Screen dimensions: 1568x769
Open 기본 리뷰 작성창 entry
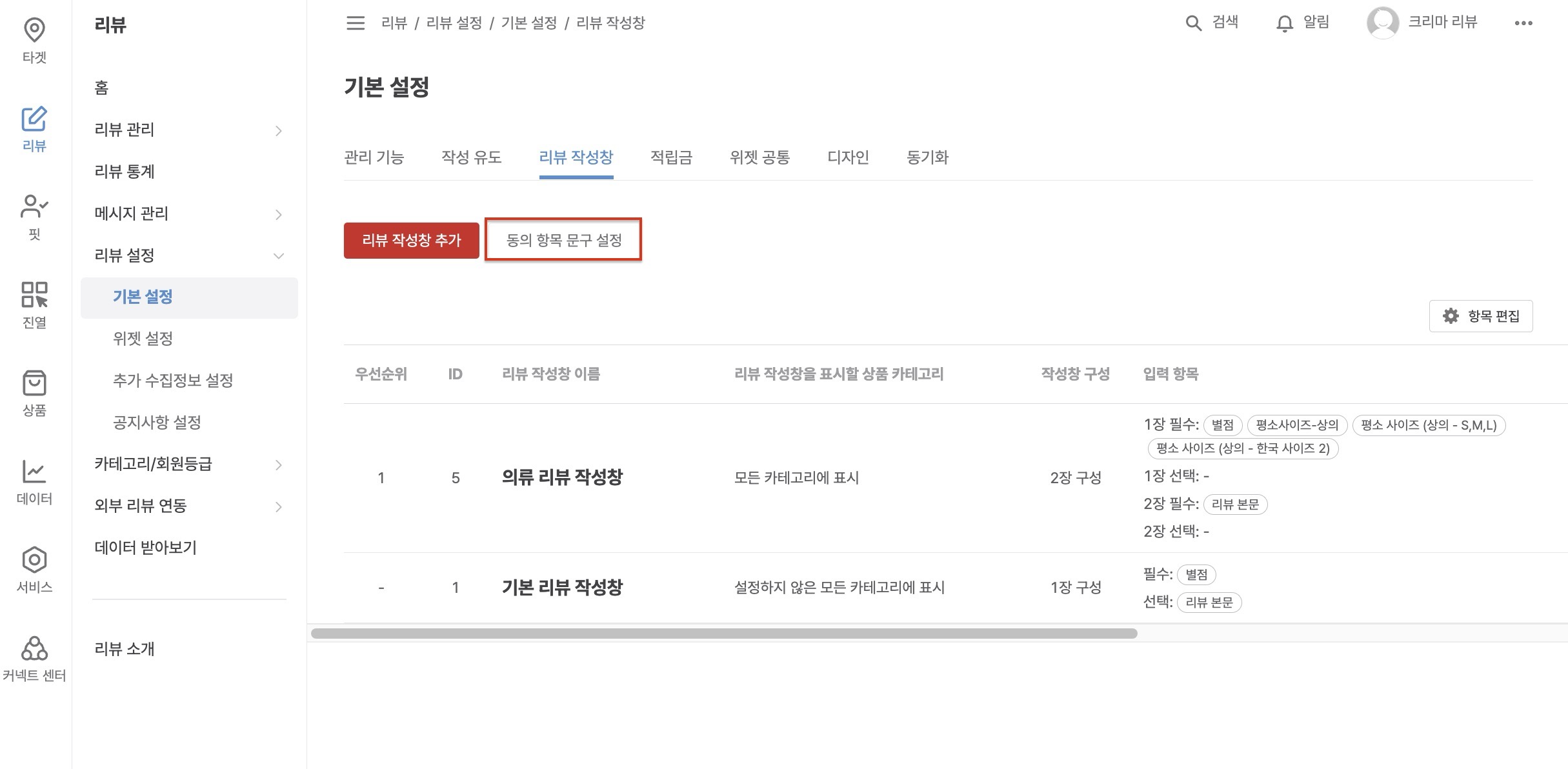(x=562, y=587)
